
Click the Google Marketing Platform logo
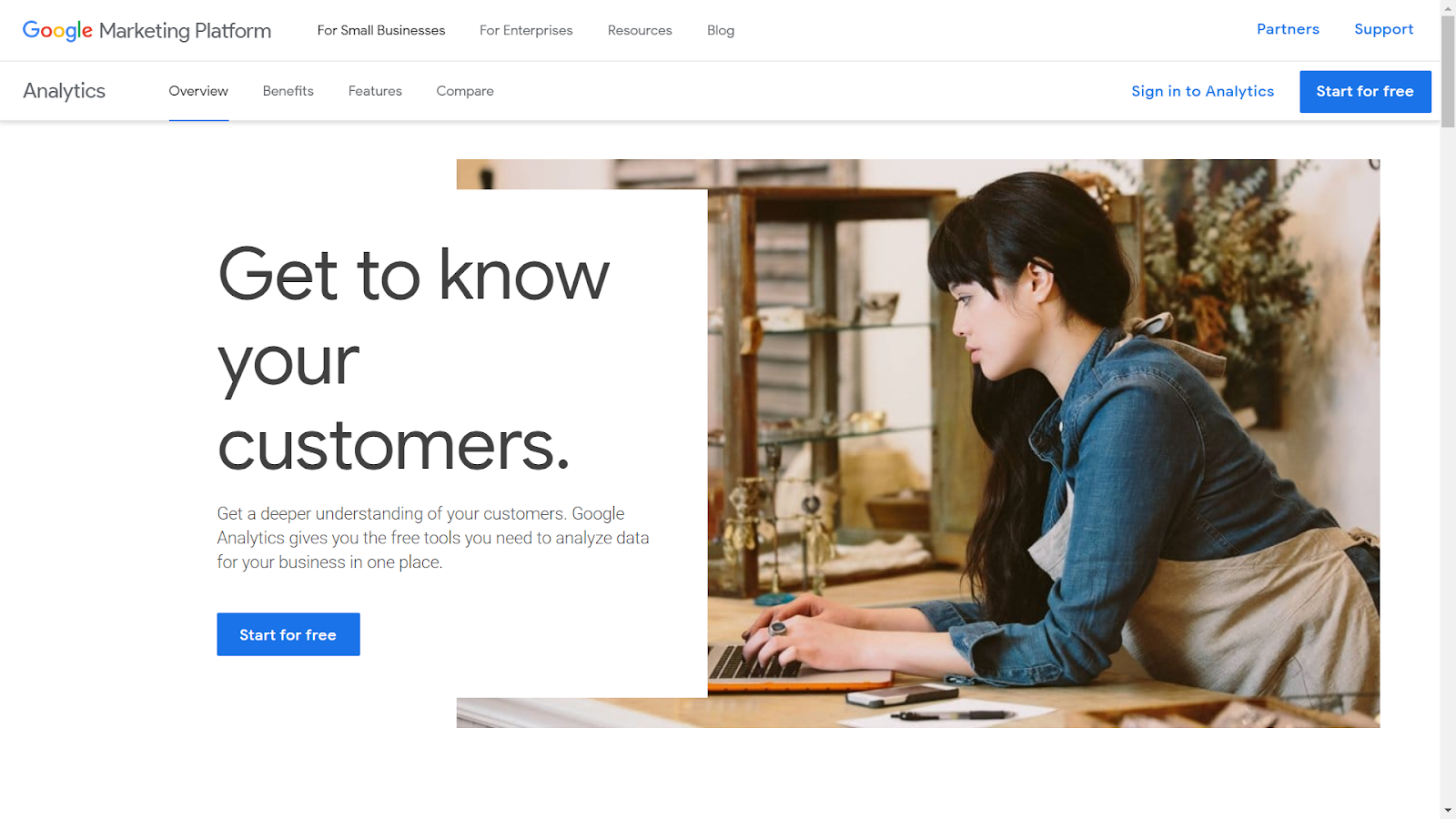(x=147, y=30)
